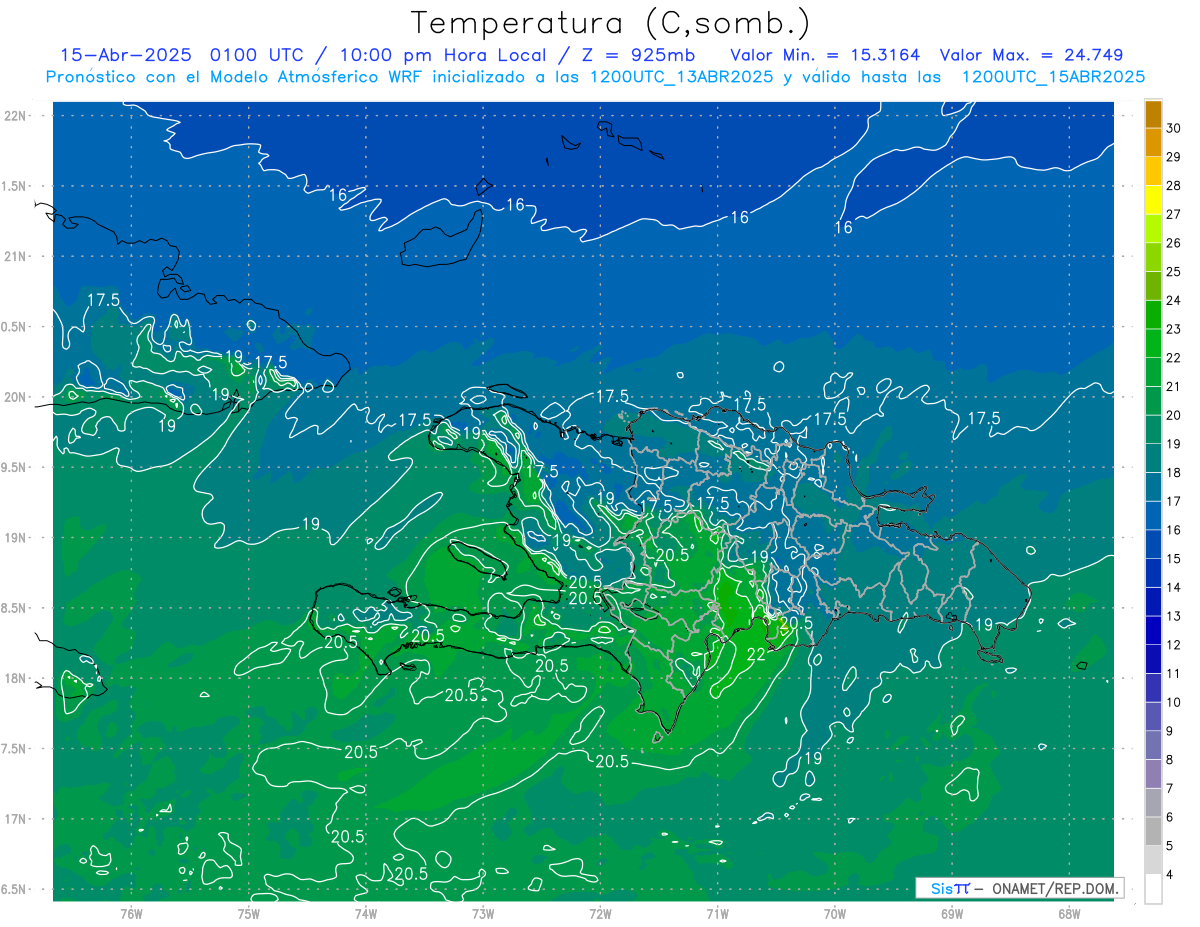Click the 73W longitude axis label
The height and width of the screenshot is (927, 1200).
[483, 914]
